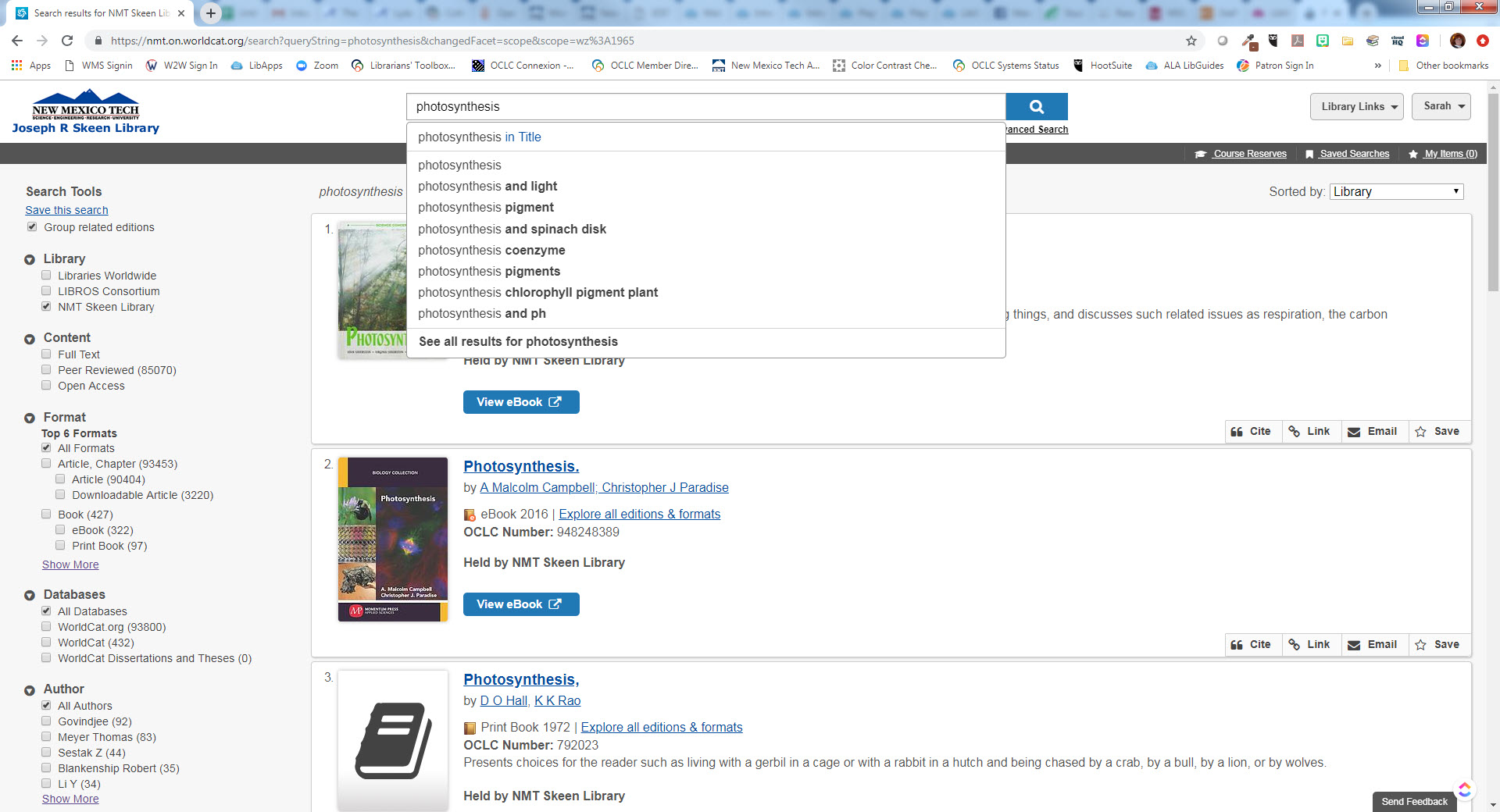
Task: Open the Sarah account menu
Action: pos(1441,107)
